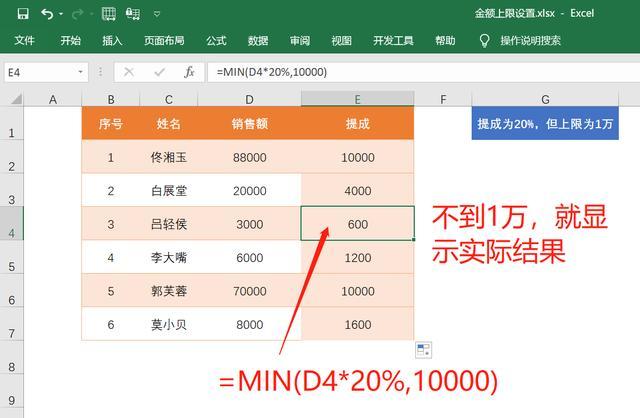Click the blue 提成为20%，但上限为1万 cell
Viewport: 640px width, 418px height.
pos(545,123)
